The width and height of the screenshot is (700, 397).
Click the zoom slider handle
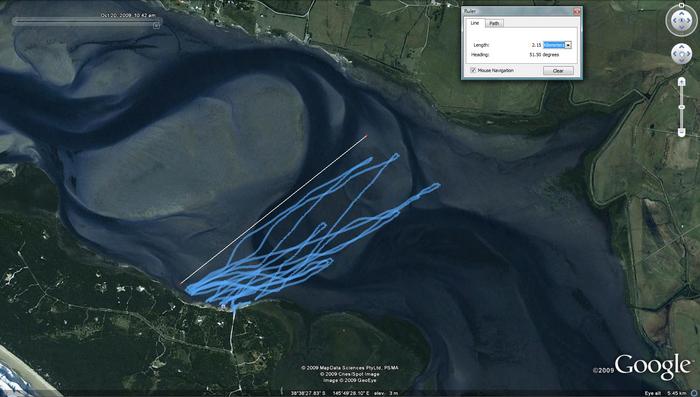(681, 107)
